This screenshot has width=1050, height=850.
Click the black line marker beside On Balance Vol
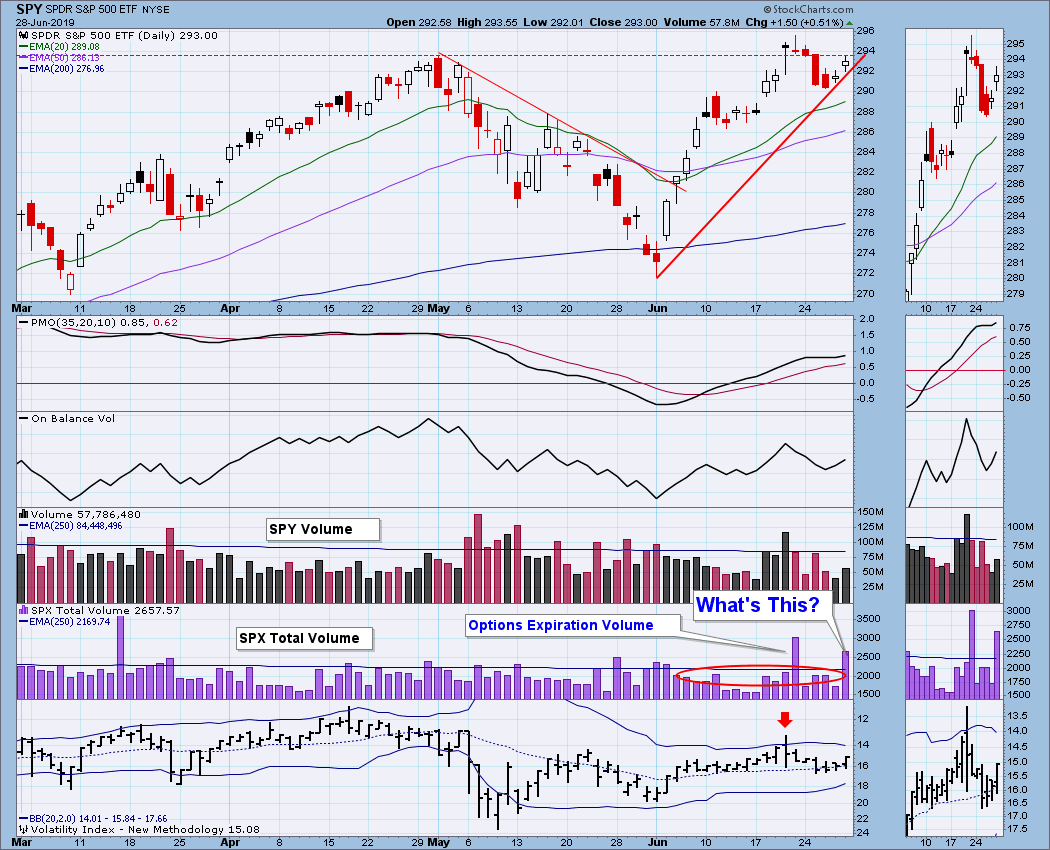point(24,419)
